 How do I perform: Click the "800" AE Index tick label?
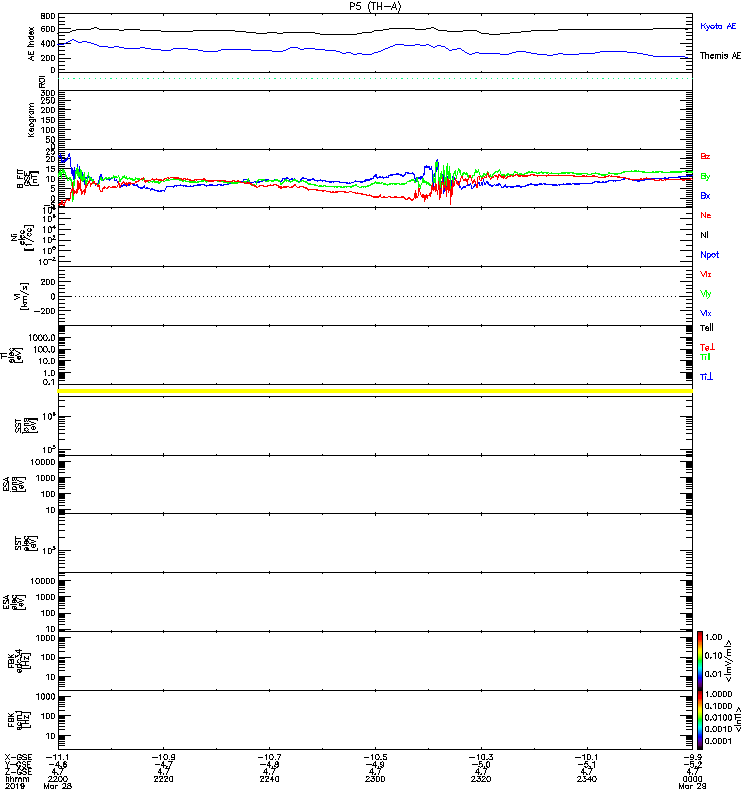(x=48, y=17)
